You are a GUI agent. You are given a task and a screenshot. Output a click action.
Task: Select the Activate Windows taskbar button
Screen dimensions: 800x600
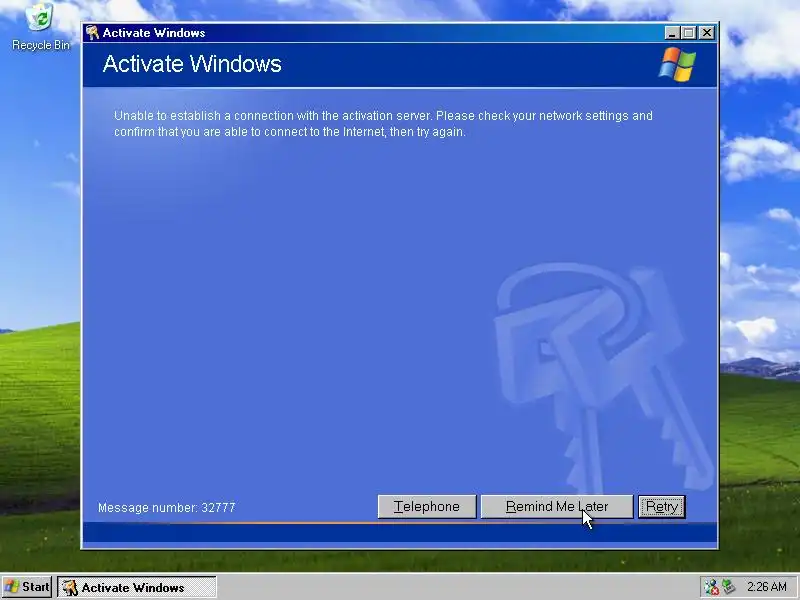137,587
